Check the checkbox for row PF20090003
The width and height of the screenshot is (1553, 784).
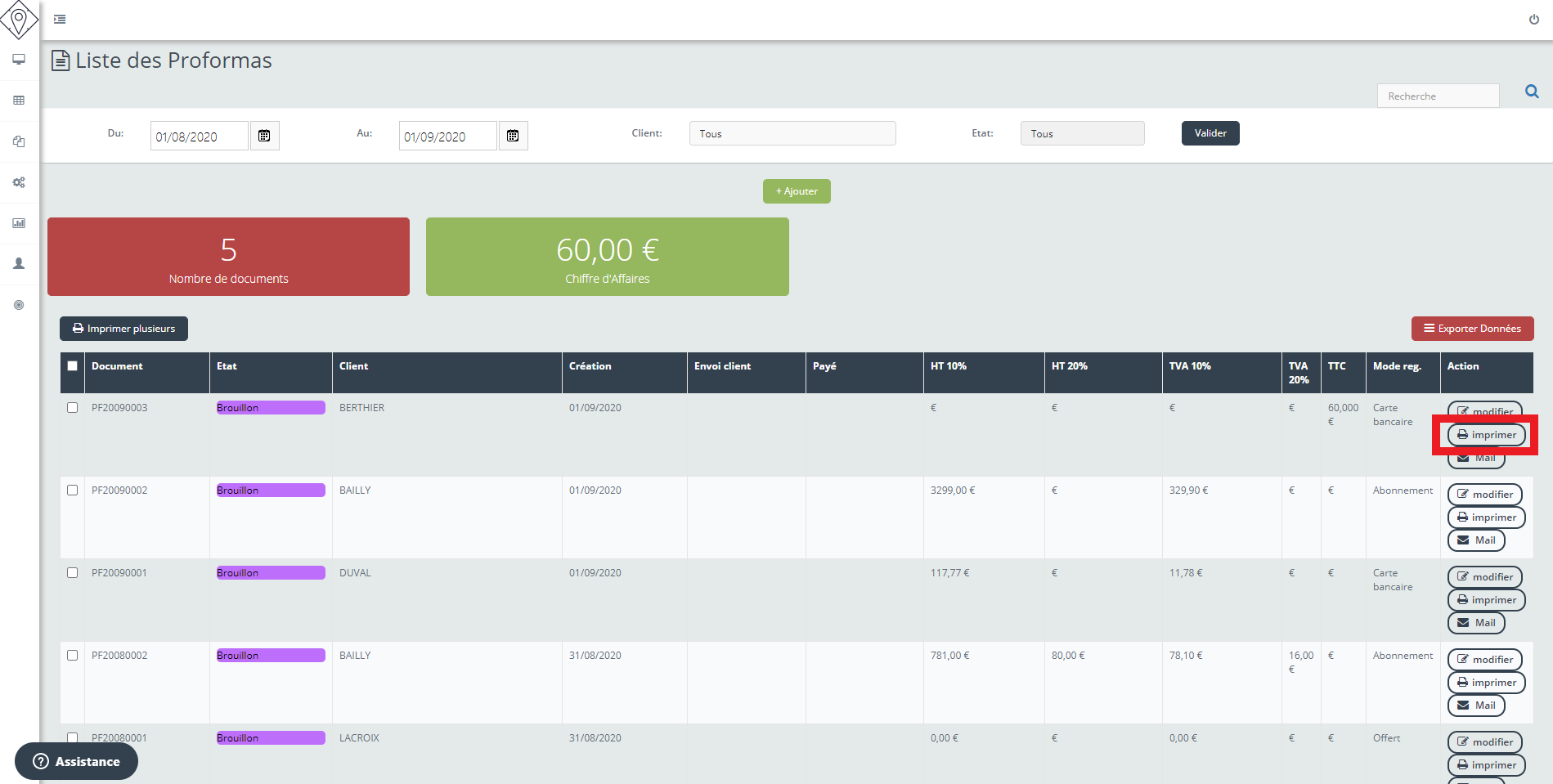pos(72,407)
